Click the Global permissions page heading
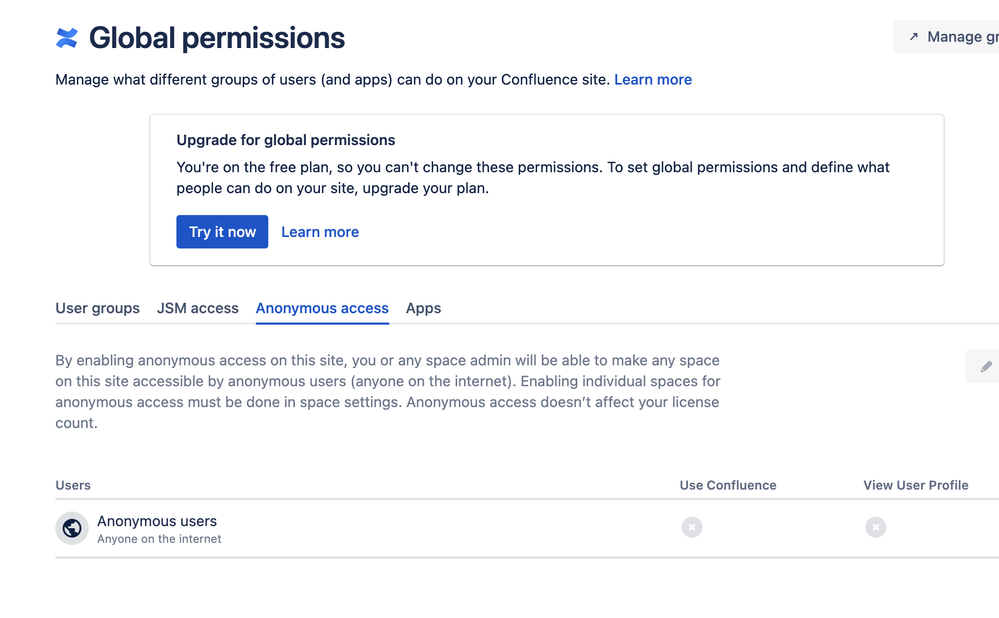 217,38
